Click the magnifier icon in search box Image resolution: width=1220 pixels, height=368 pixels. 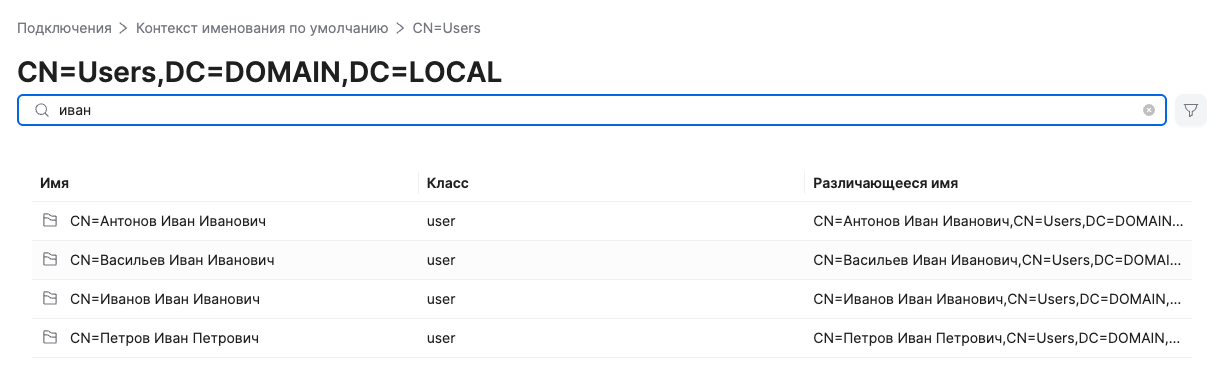pyautogui.click(x=42, y=110)
